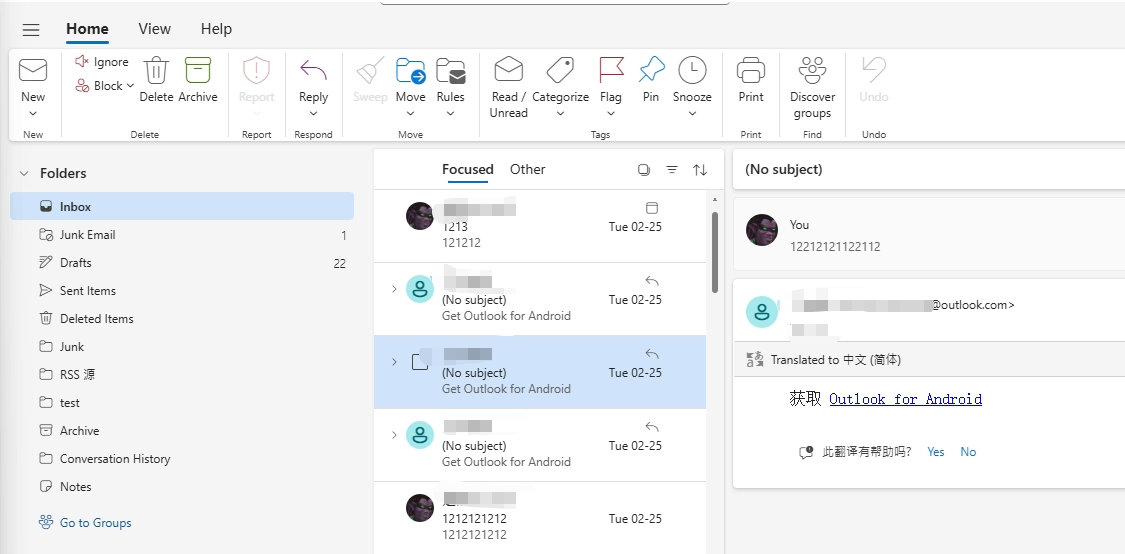The image size is (1125, 554).
Task: Open the RSS 源 folder
Action: [182, 375]
